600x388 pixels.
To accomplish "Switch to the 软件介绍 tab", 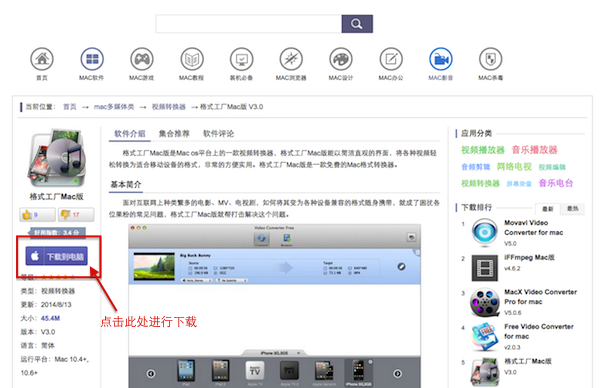I will pos(130,134).
